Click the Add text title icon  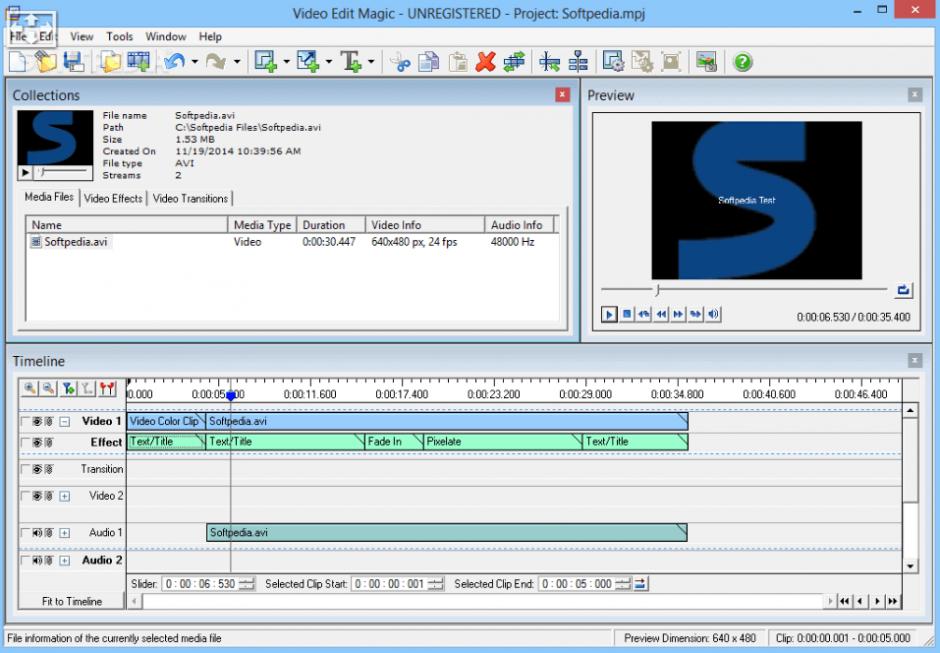(351, 62)
